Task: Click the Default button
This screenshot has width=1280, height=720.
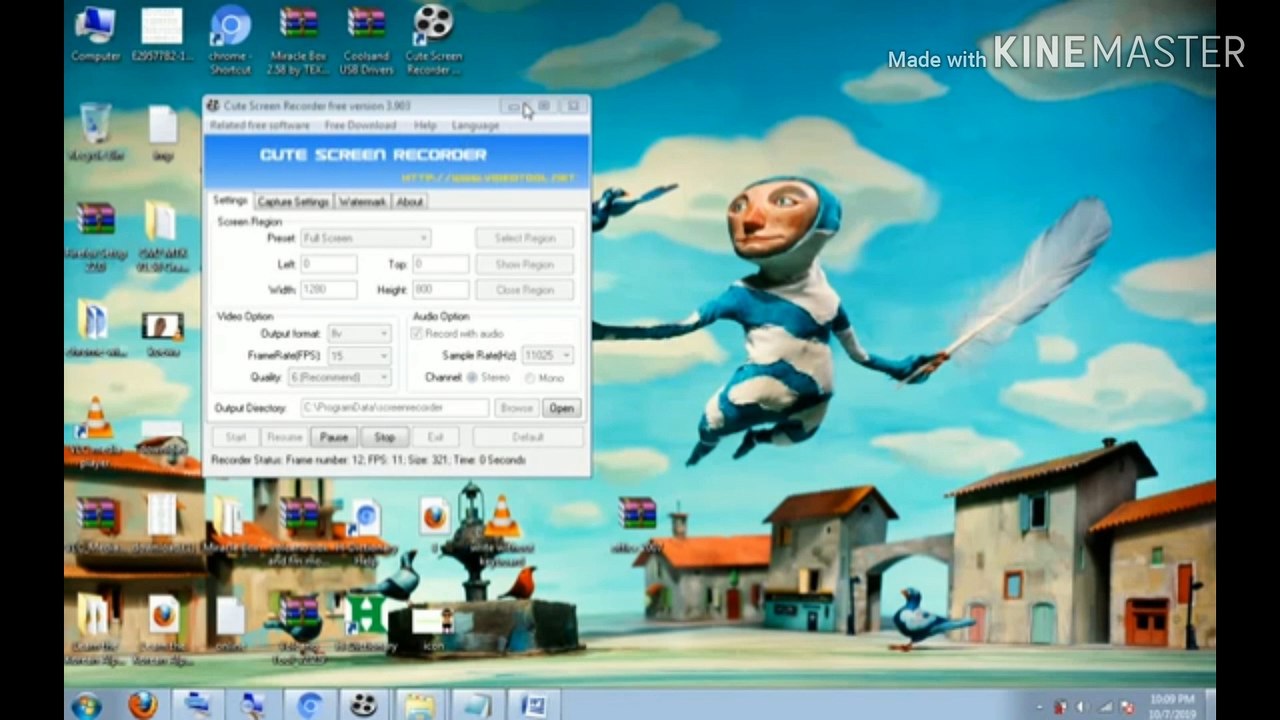Action: point(528,437)
